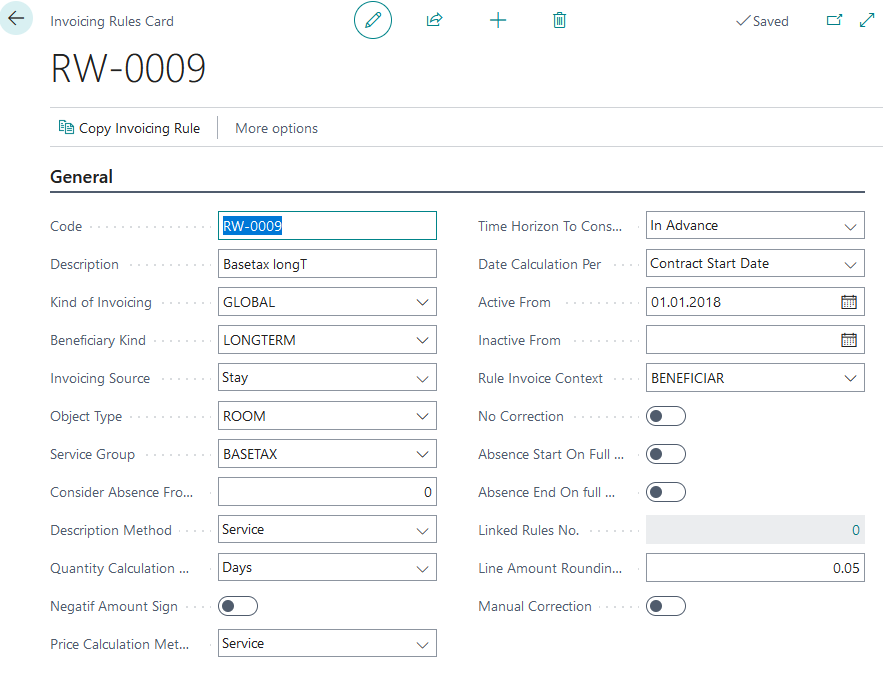Click the share icon

(434, 21)
